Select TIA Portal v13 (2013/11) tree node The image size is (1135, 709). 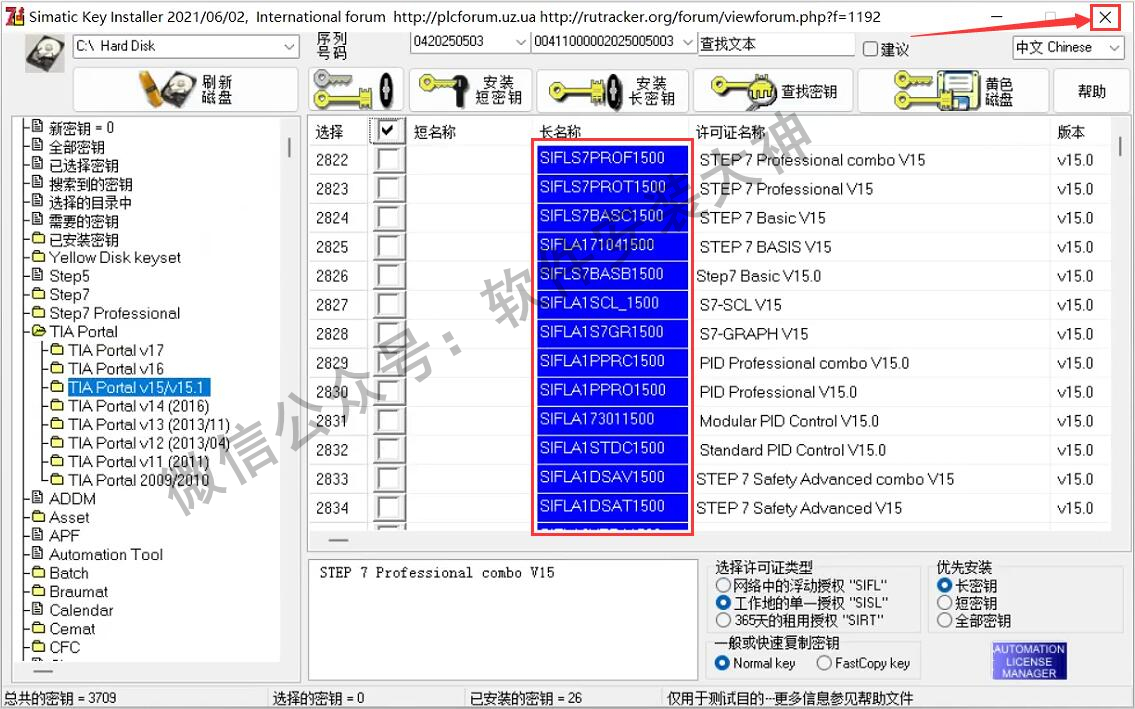pyautogui.click(x=149, y=424)
